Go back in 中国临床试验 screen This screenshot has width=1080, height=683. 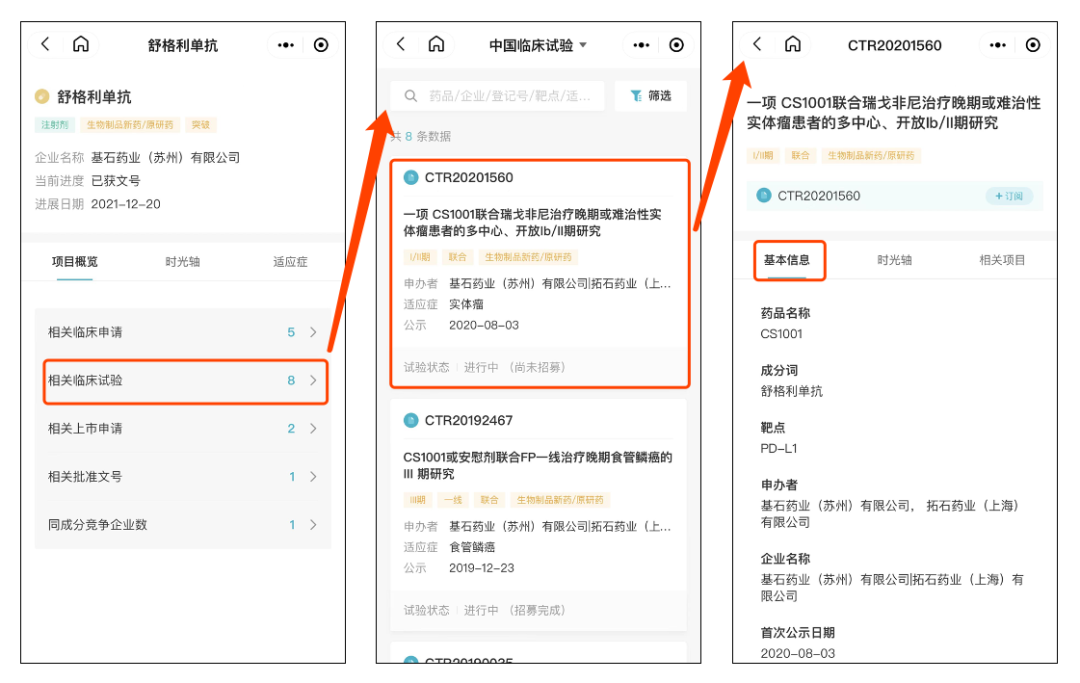click(x=401, y=45)
